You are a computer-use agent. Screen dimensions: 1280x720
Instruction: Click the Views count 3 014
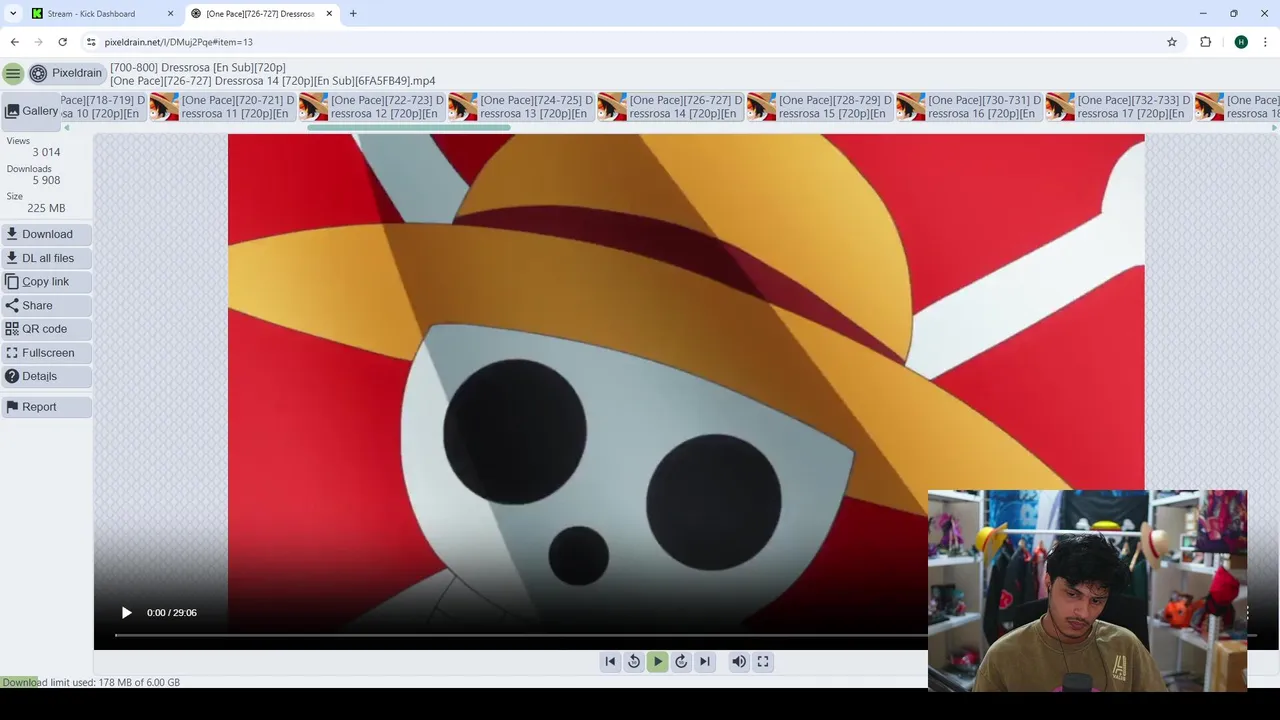tap(46, 152)
